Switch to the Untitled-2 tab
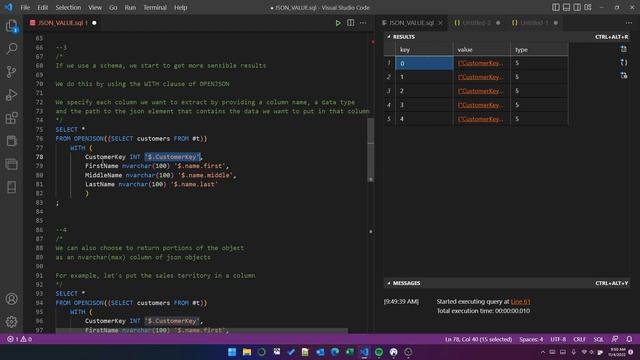640x360 pixels. click(477, 23)
